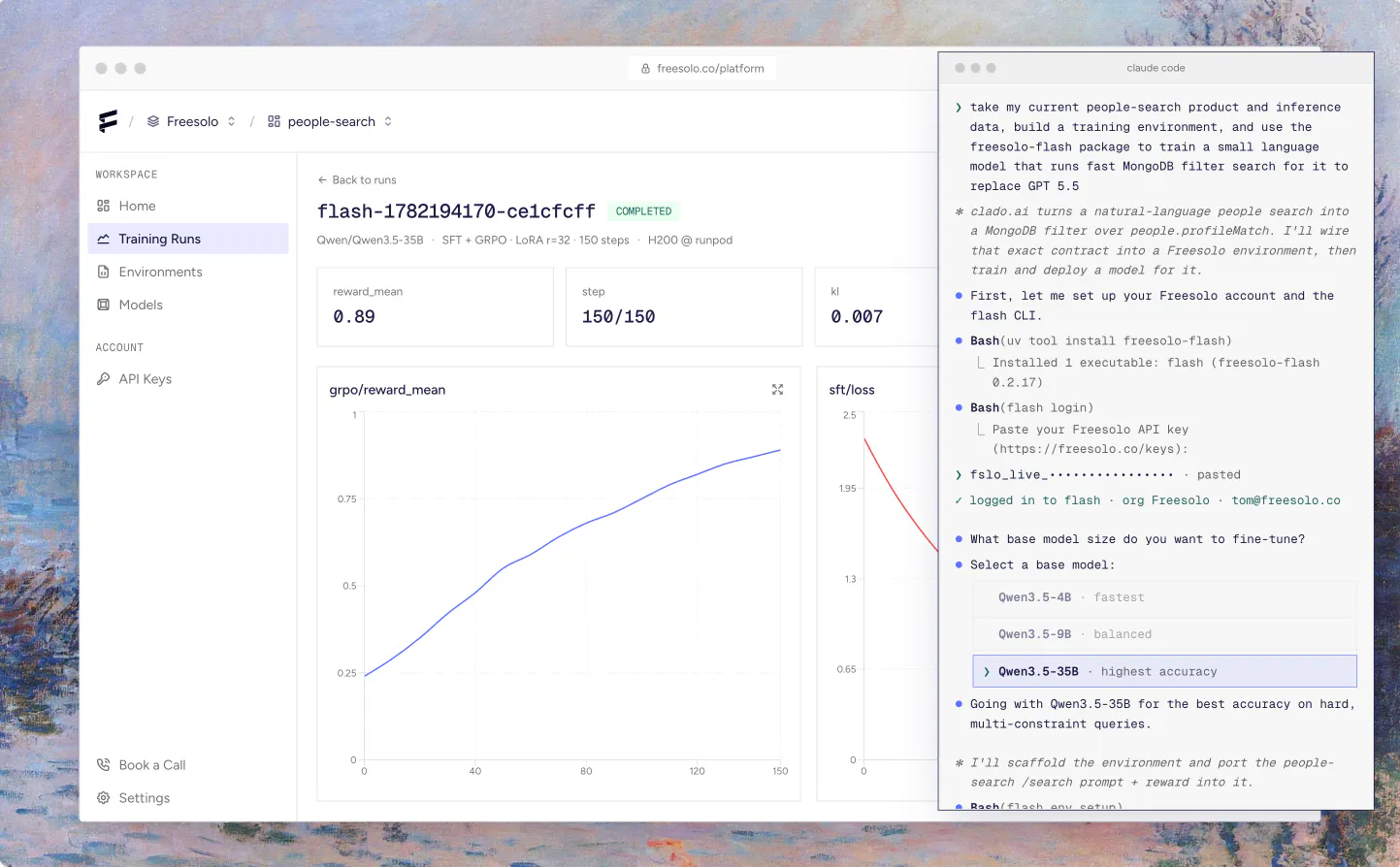Select the Qwen3.5-35B highest accuracy option
Screen dimensions: 1400x867
tap(1164, 671)
